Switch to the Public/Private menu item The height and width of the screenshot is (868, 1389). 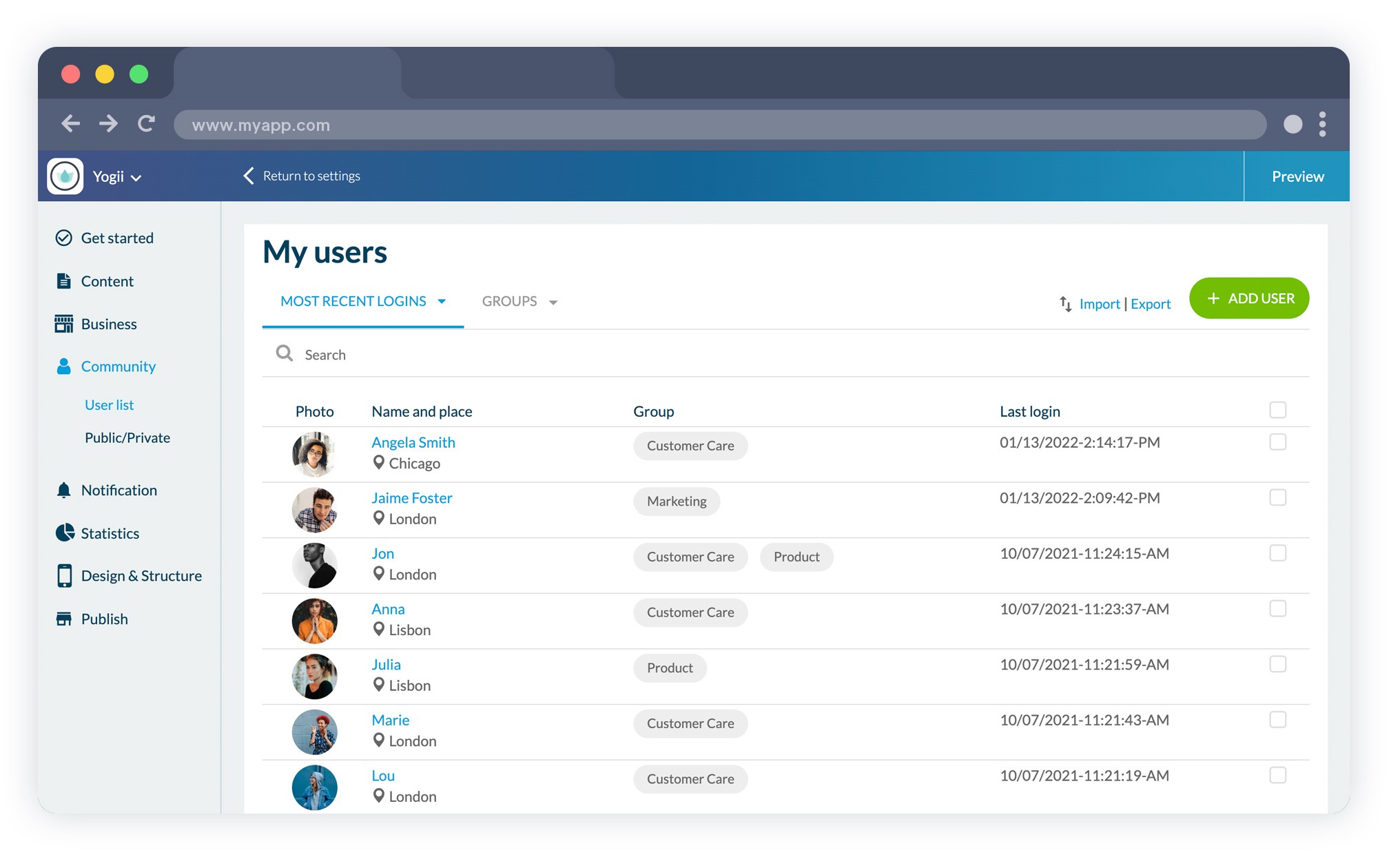[x=127, y=437]
